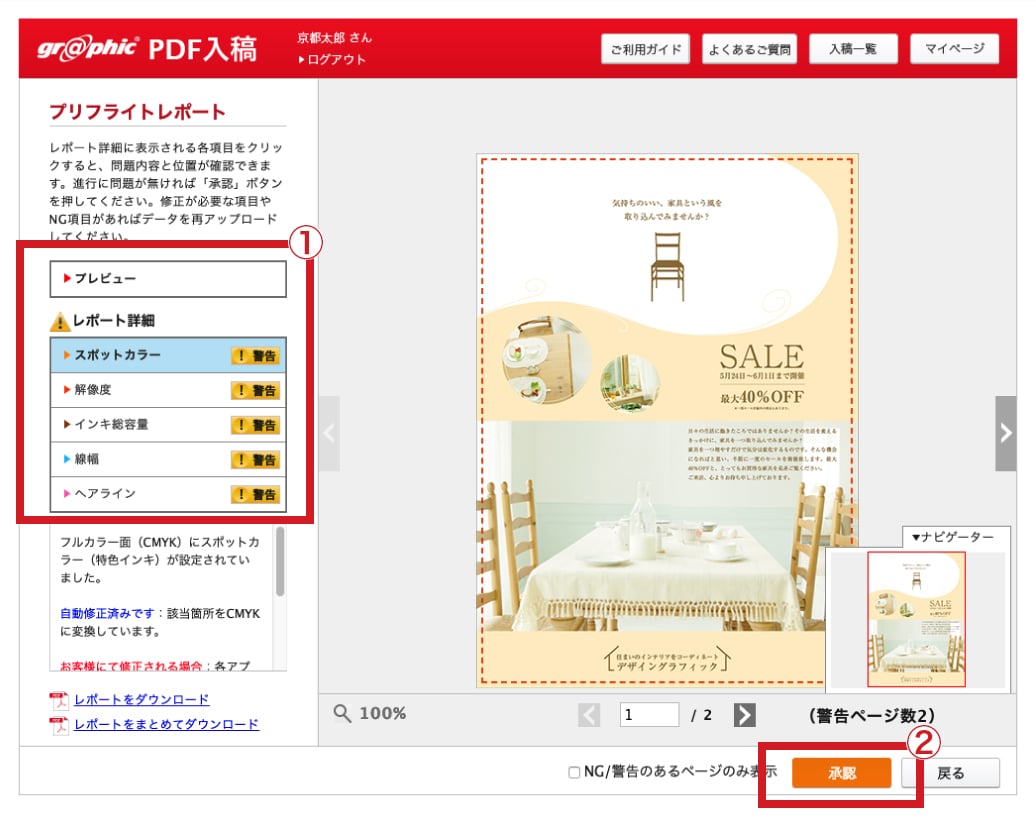The height and width of the screenshot is (820, 1036).
Task: Collapse the ナビゲーター panel
Action: (x=951, y=538)
